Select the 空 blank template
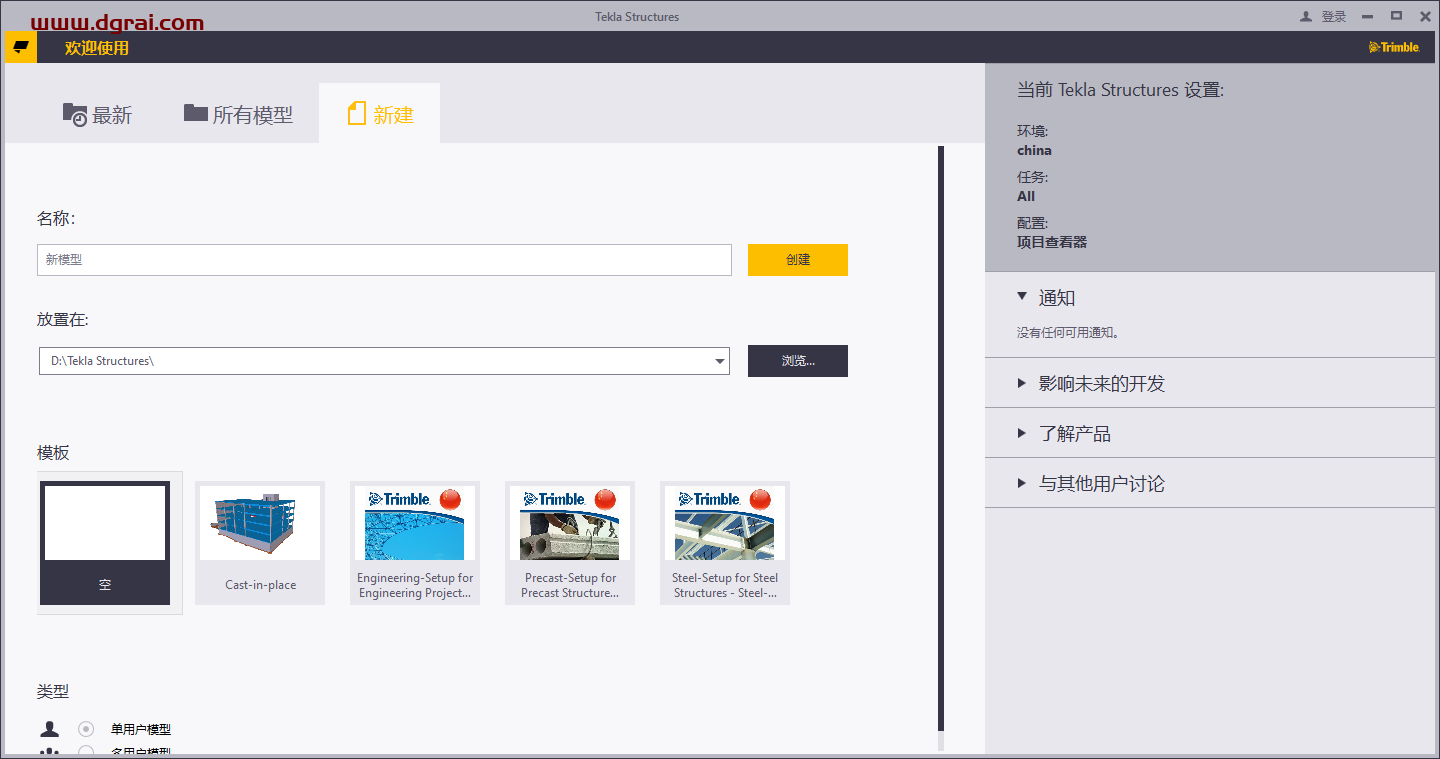This screenshot has height=759, width=1440. point(105,543)
